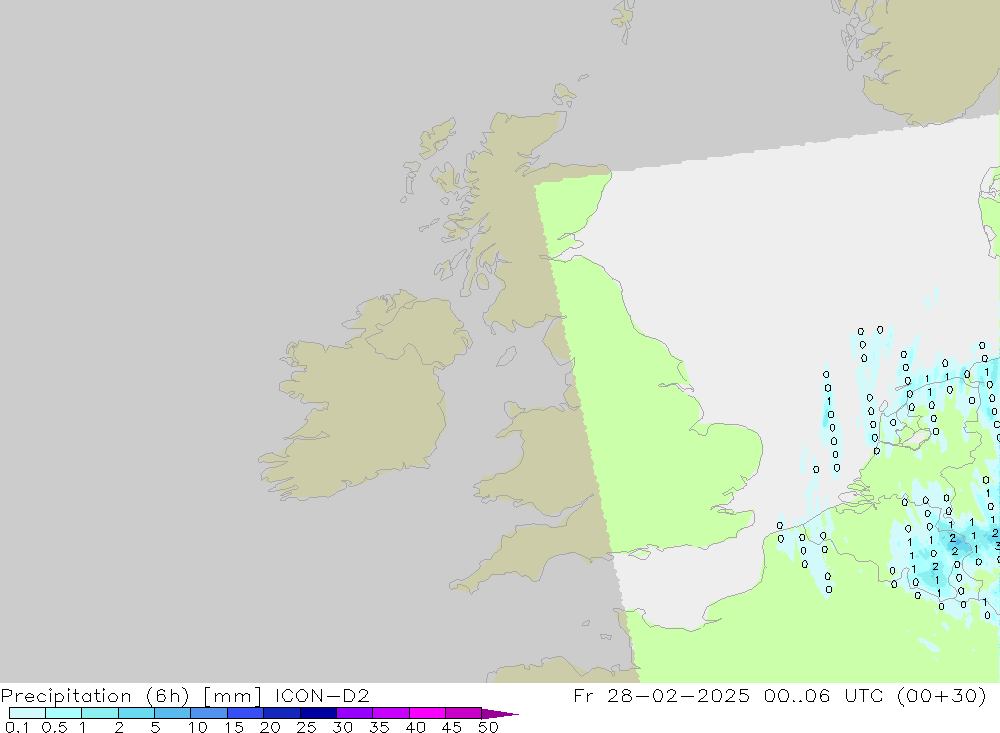The width and height of the screenshot is (1000, 733).
Task: Click the '50' legend scale value
Action: click(488, 727)
